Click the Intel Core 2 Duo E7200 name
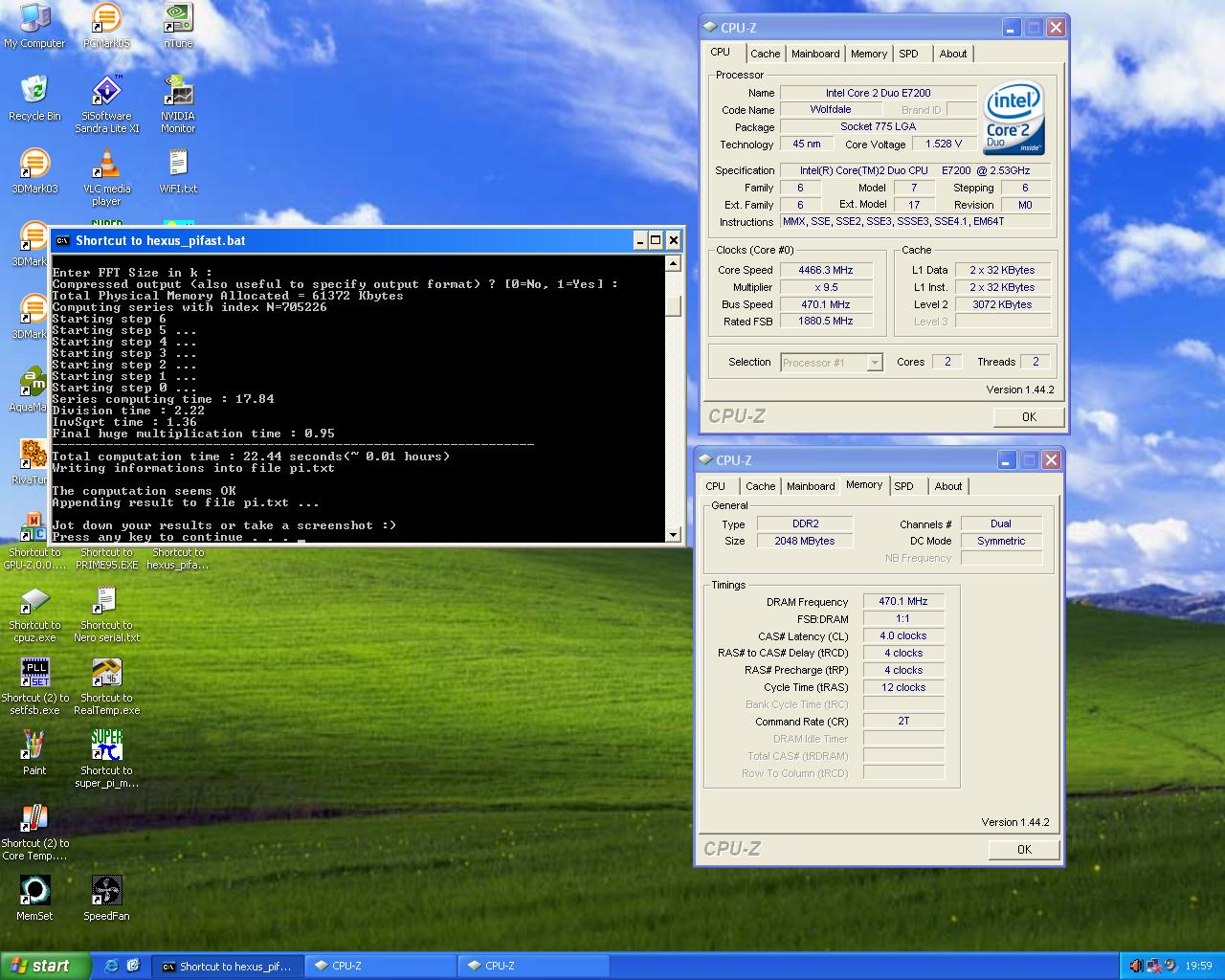The image size is (1225, 980). click(878, 93)
